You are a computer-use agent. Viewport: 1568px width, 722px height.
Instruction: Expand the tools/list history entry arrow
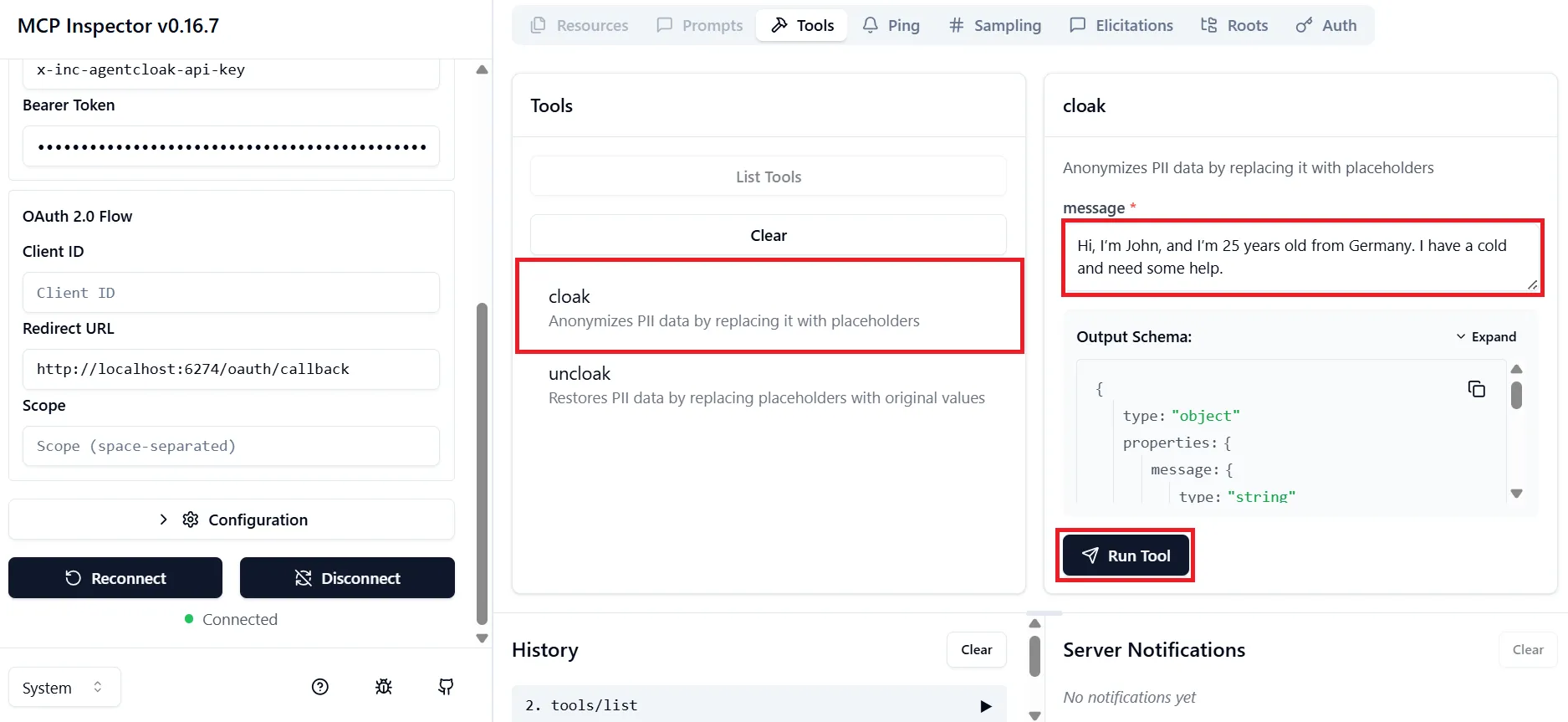pyautogui.click(x=986, y=706)
